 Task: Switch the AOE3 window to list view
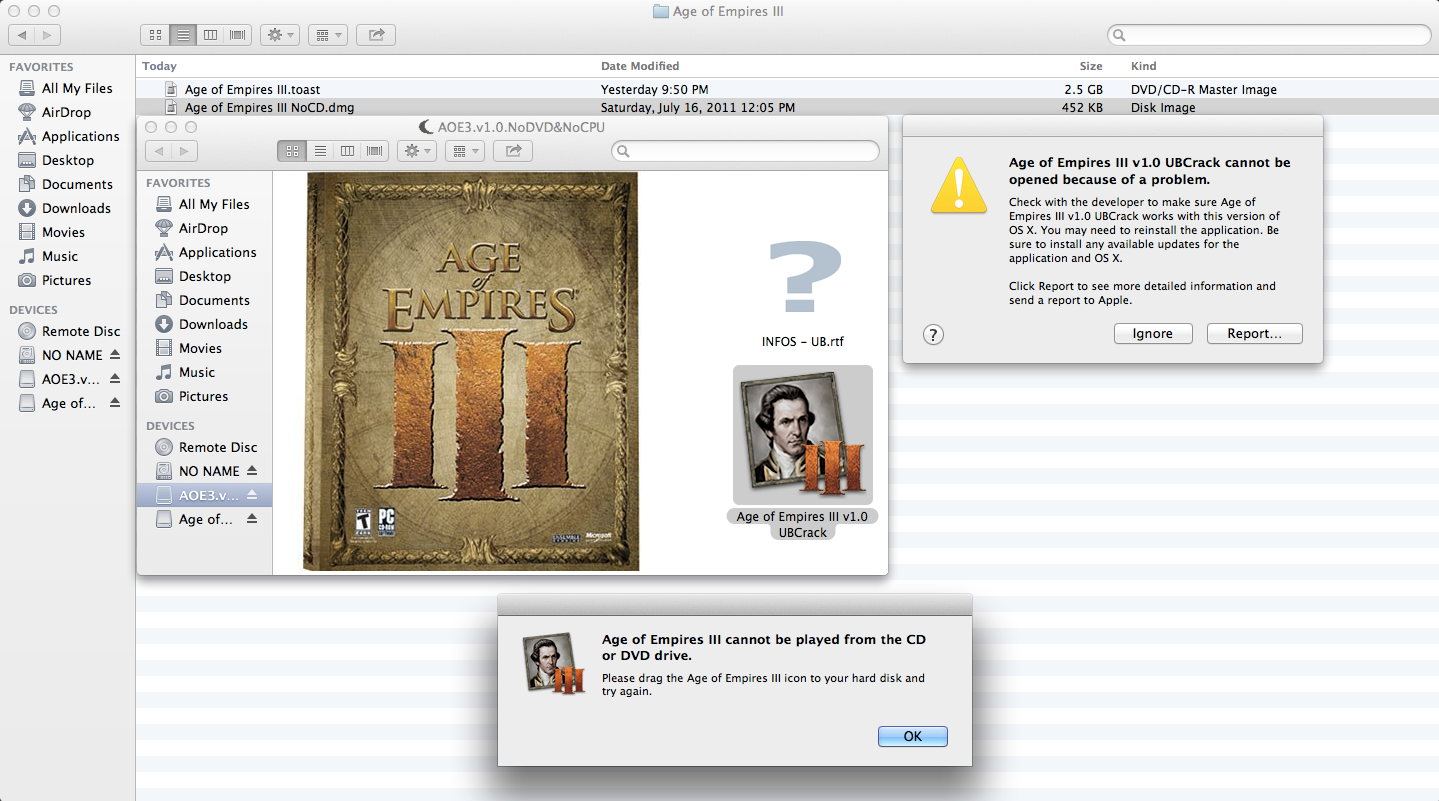[x=320, y=151]
